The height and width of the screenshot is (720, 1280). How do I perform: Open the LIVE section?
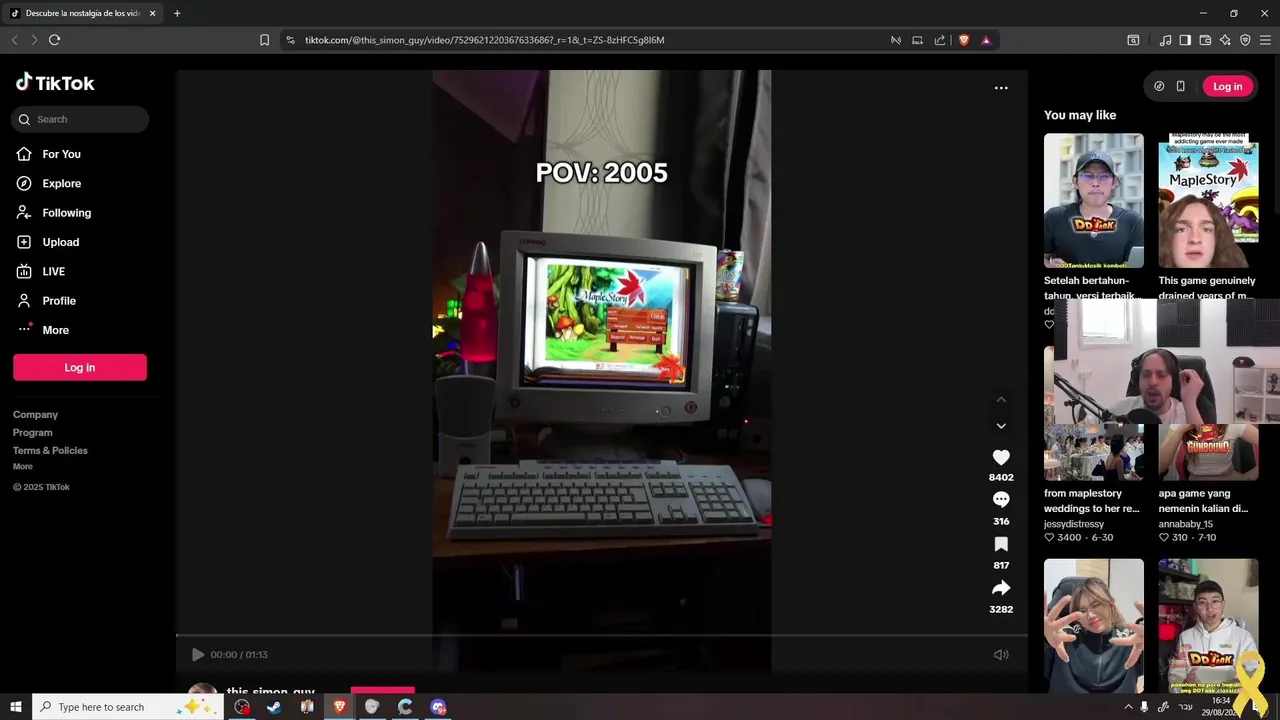pyautogui.click(x=53, y=271)
